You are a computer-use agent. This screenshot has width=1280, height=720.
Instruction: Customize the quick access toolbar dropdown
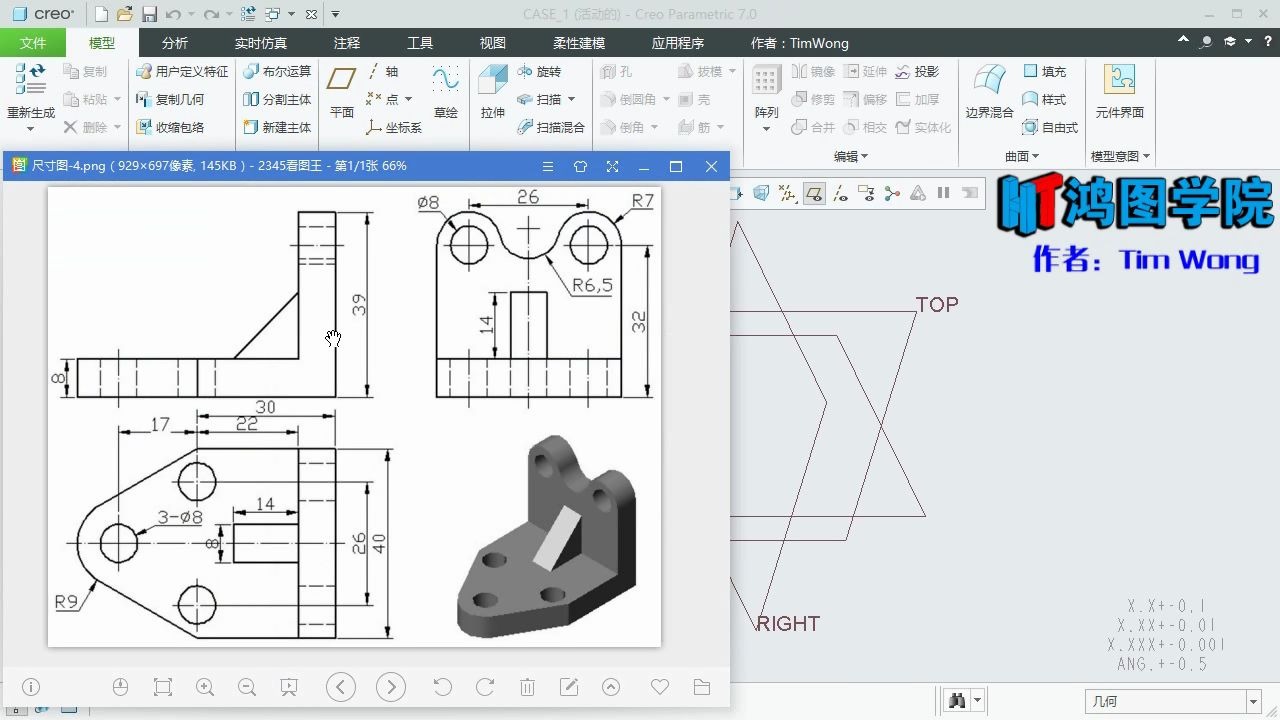click(335, 14)
